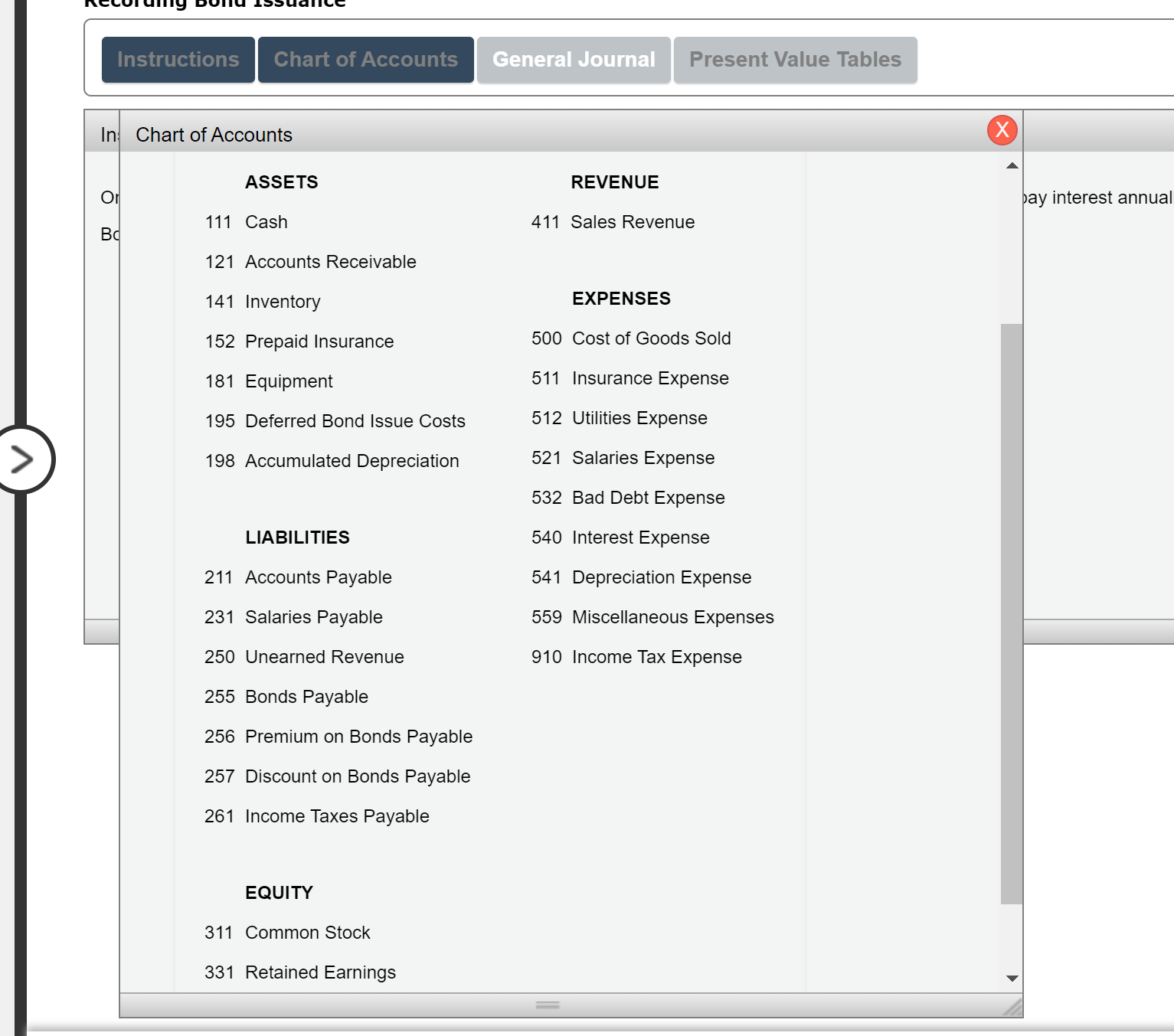Select account 111 Cash
1174x1036 pixels.
(x=247, y=222)
